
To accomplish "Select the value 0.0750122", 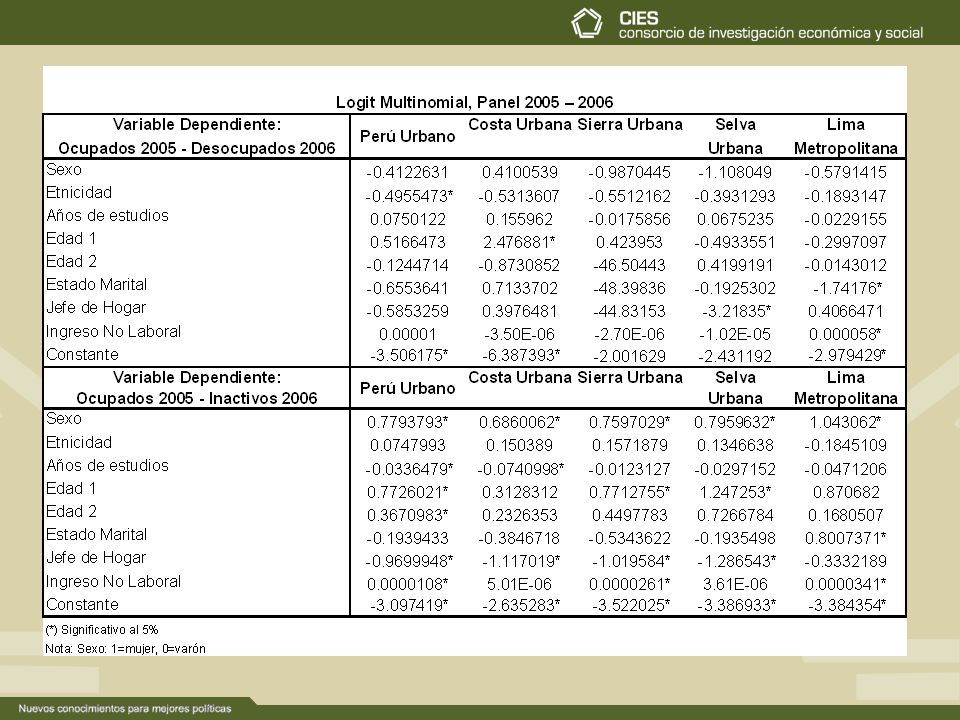I will (x=408, y=219).
